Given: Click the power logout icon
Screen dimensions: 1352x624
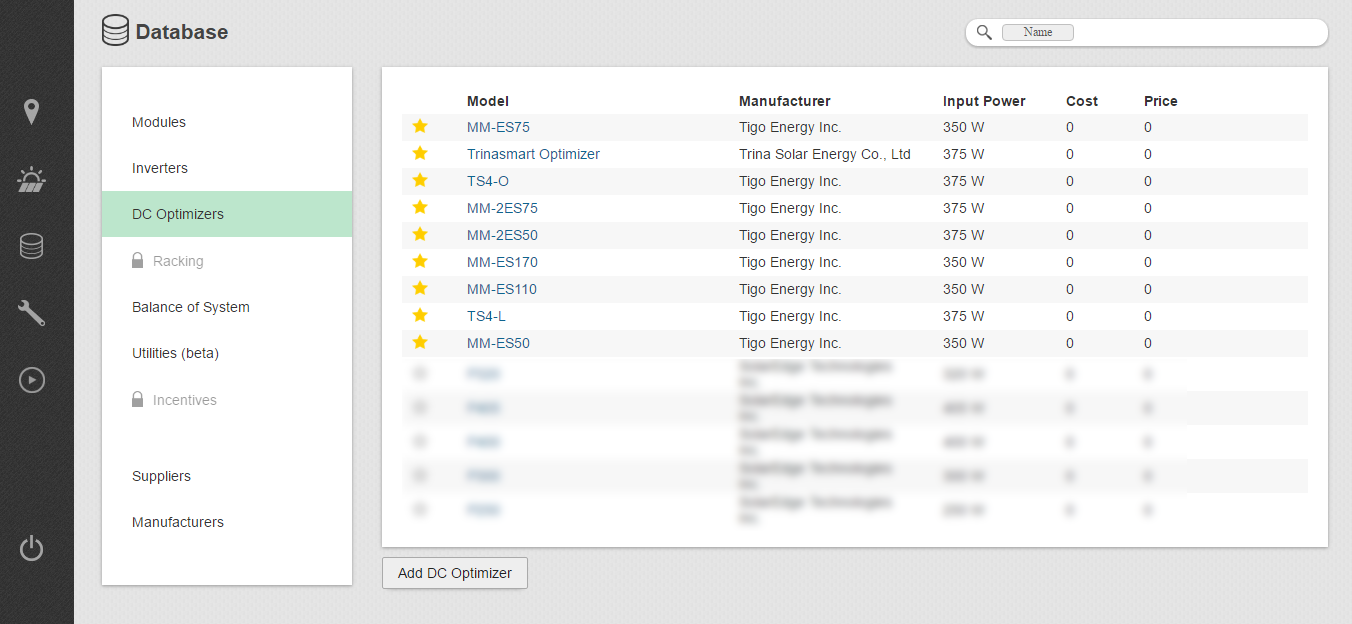Looking at the screenshot, I should point(32,548).
